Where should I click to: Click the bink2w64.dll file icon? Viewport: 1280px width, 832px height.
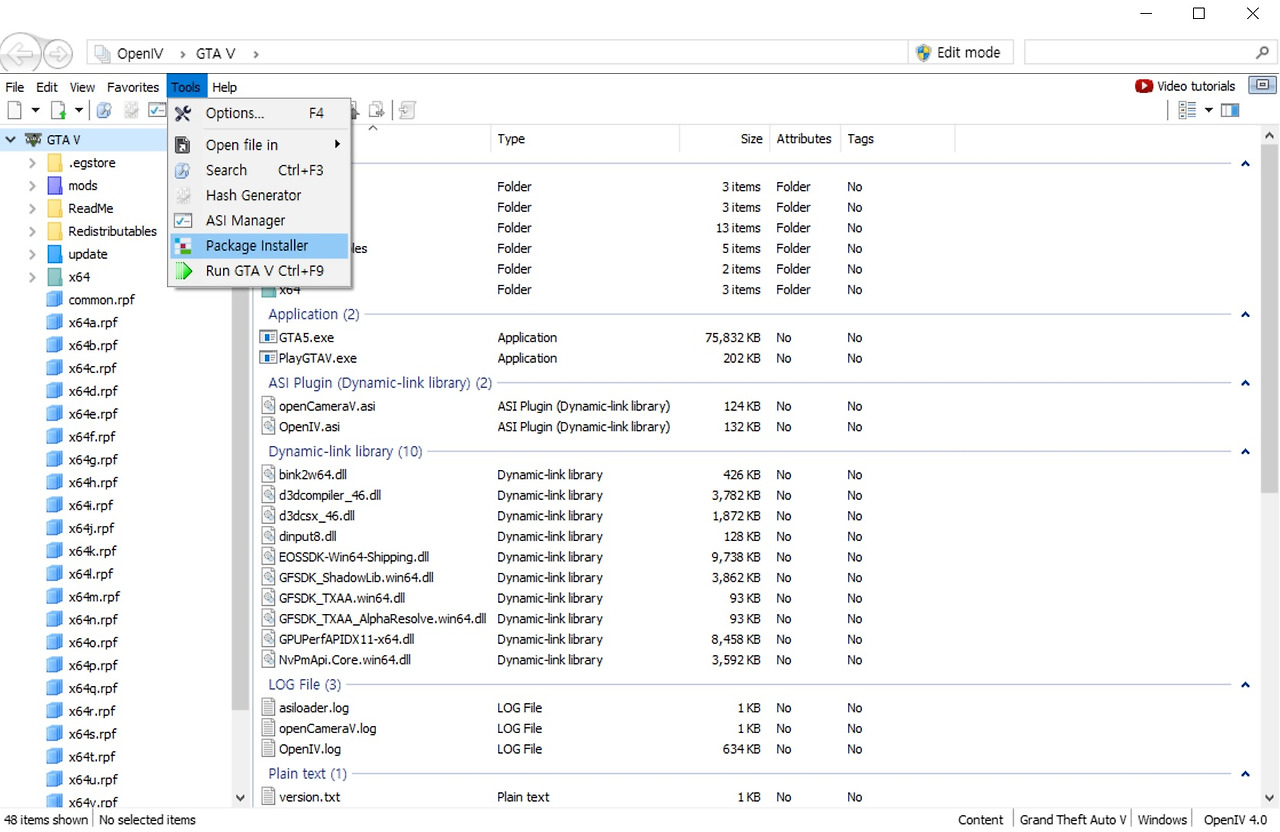(x=268, y=475)
